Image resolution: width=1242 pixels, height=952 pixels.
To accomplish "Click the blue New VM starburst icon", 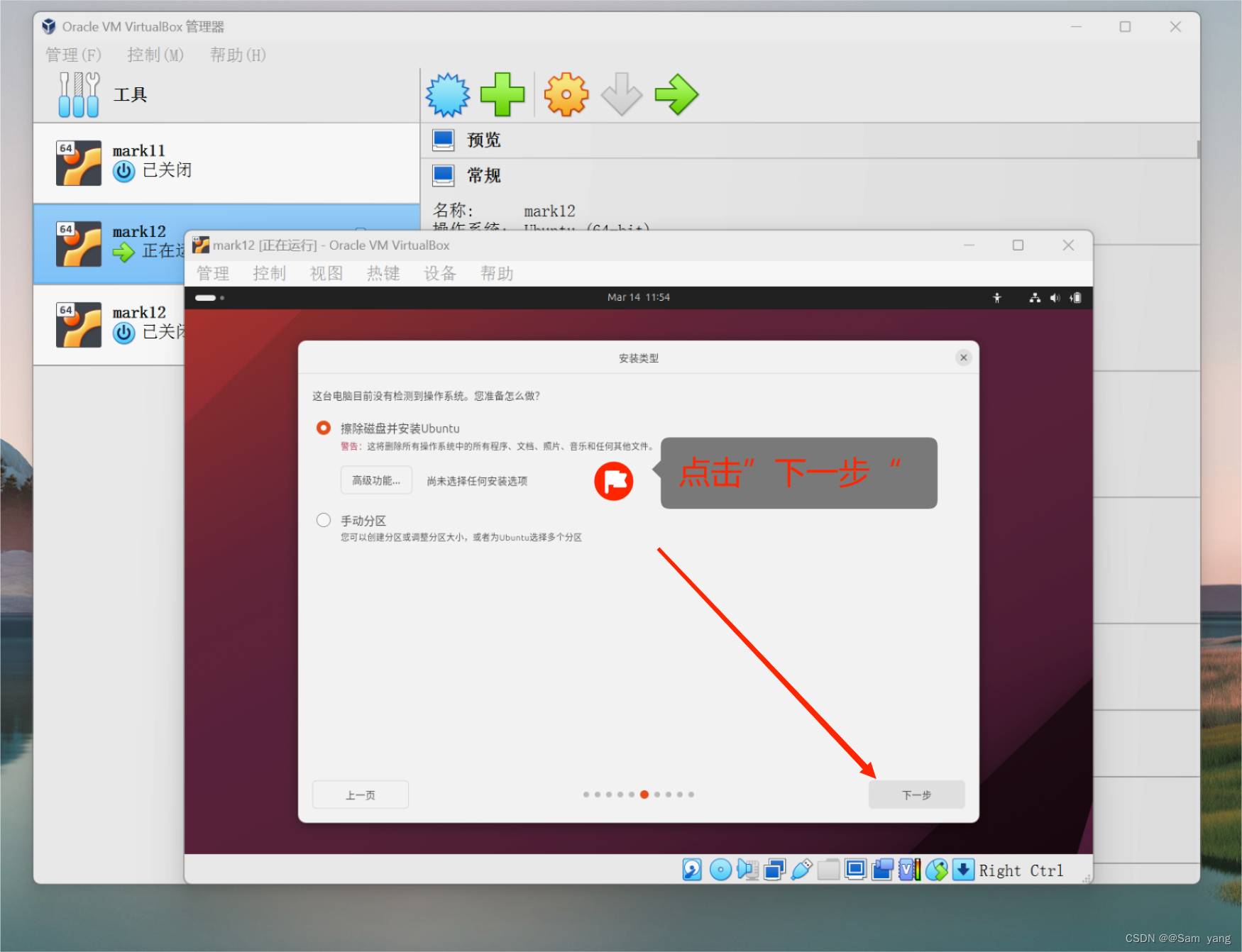I will point(447,94).
